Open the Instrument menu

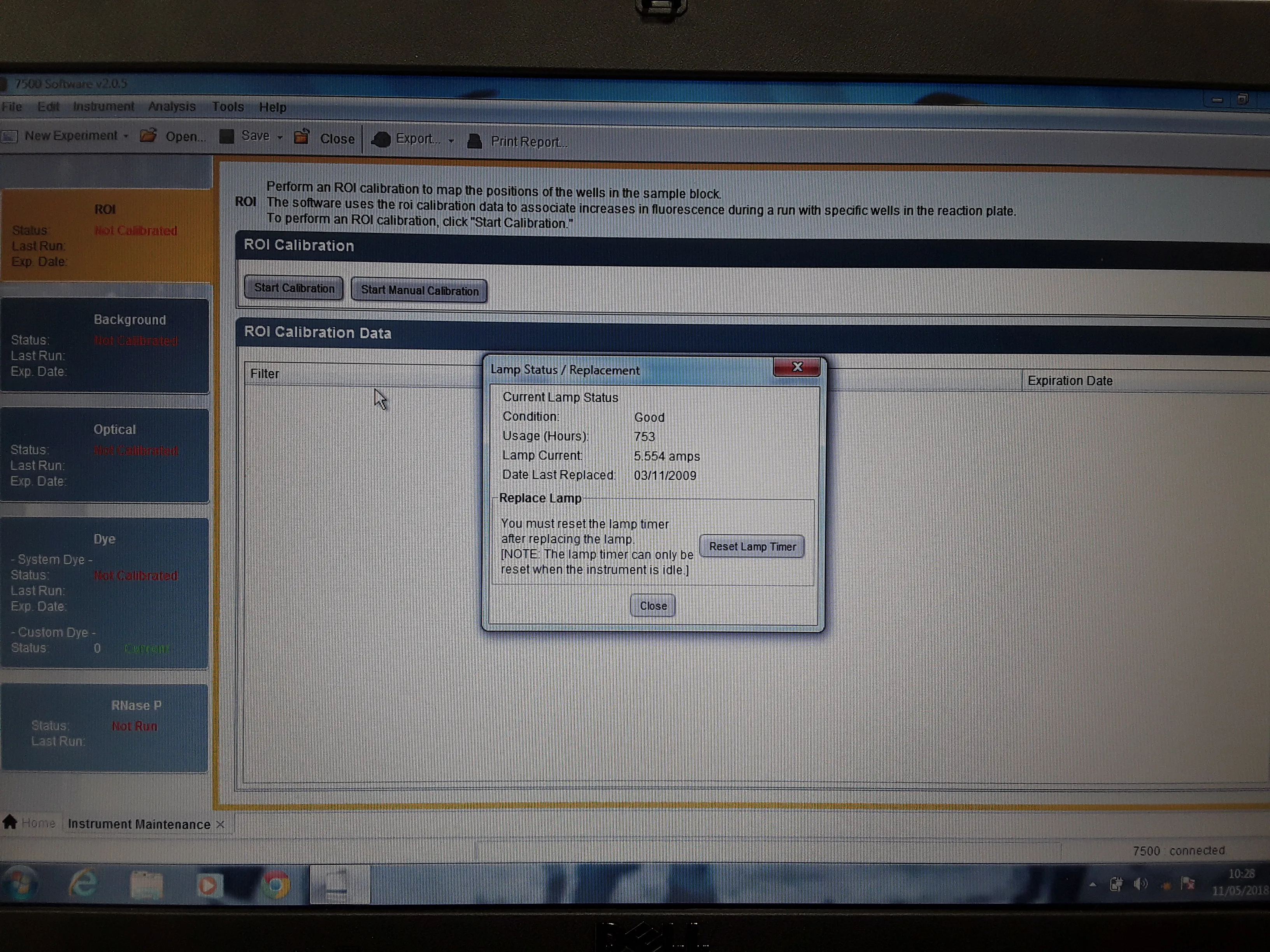point(103,107)
